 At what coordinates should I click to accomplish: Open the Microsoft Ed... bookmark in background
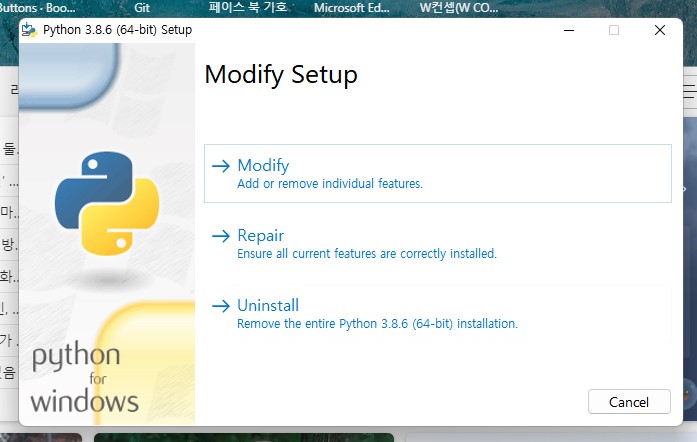click(x=352, y=8)
